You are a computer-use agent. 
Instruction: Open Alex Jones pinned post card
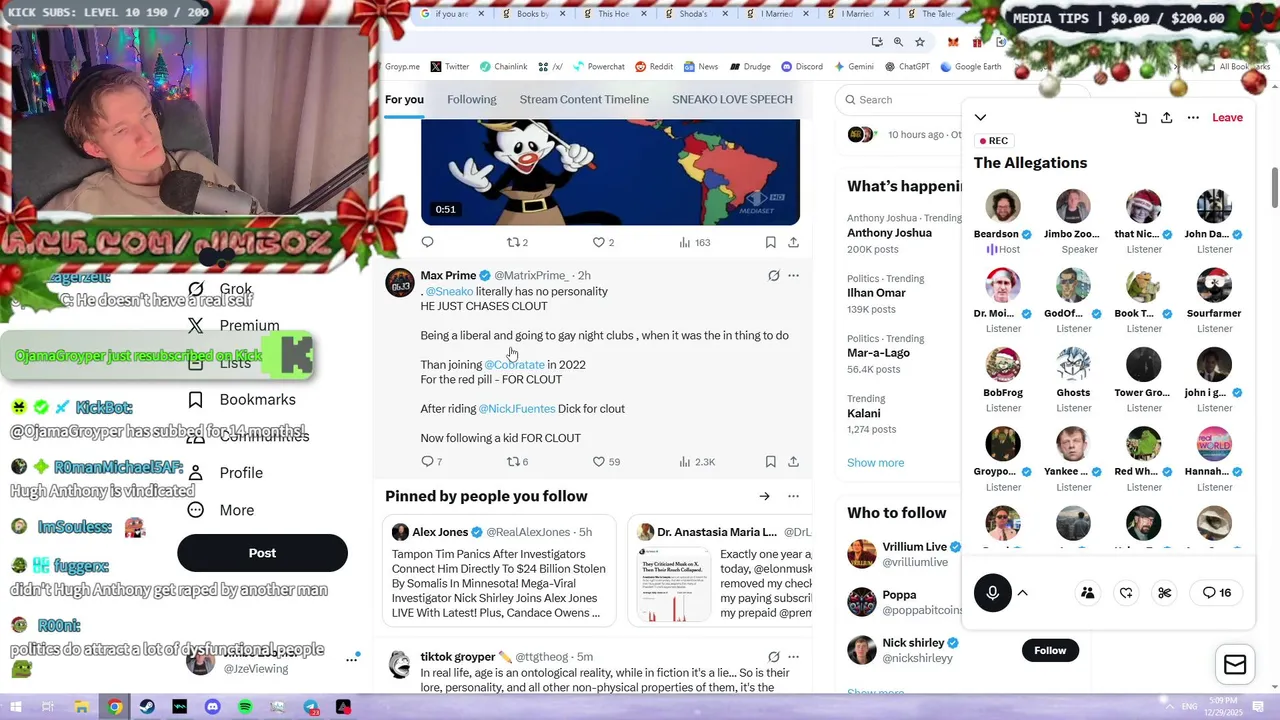[x=500, y=570]
